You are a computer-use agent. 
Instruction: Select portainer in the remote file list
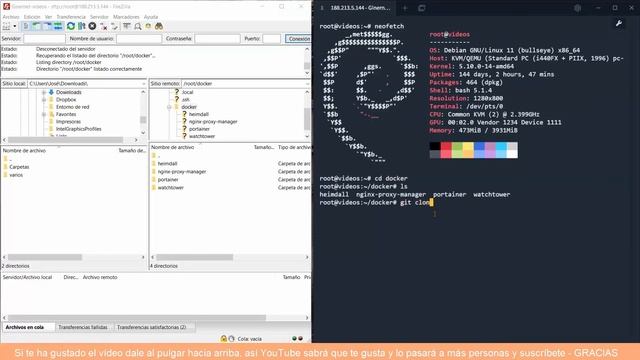[168, 180]
